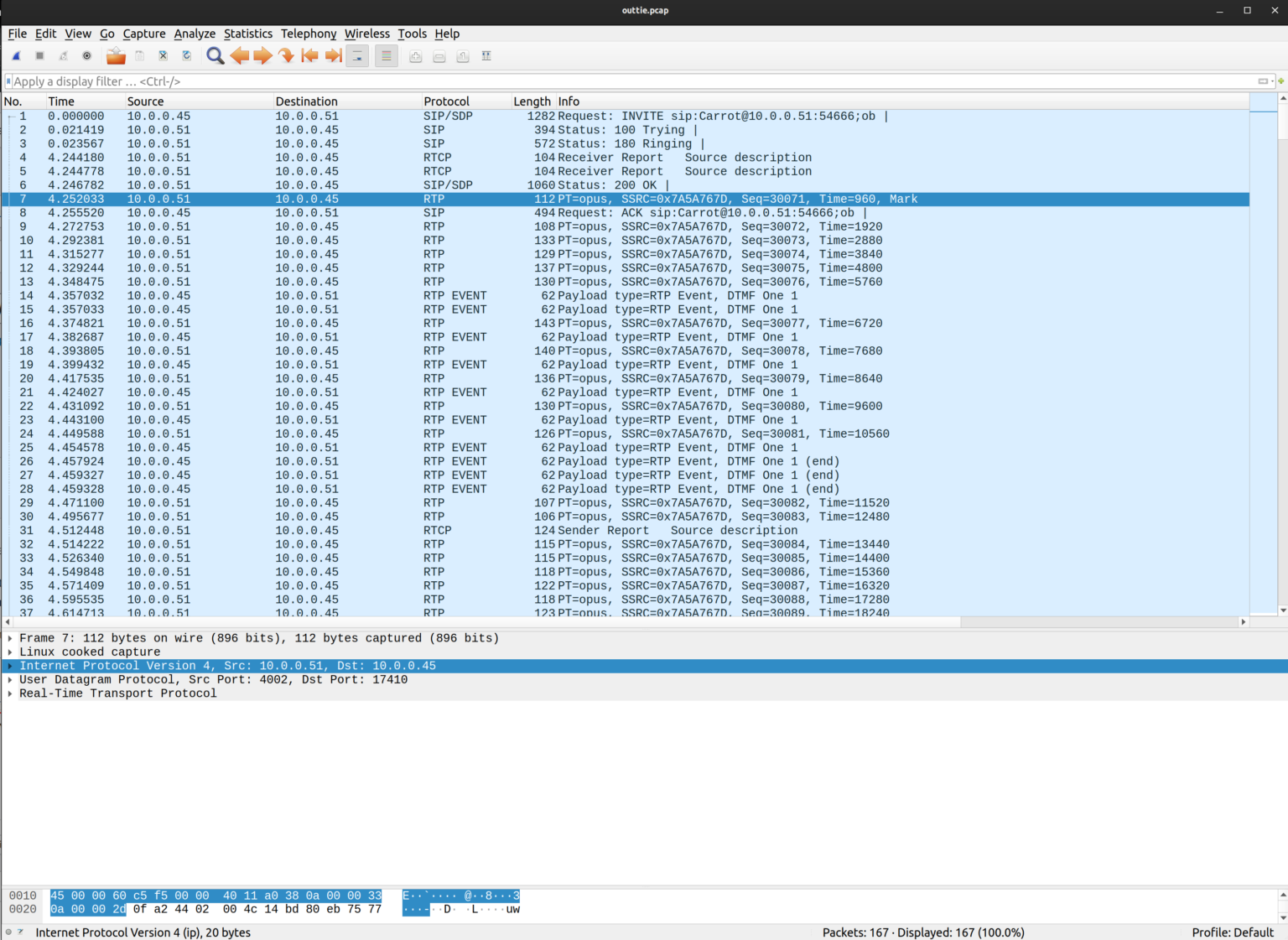This screenshot has height=940, width=1288.
Task: Toggle the Apply display filter arrow button
Action: coord(1263,81)
